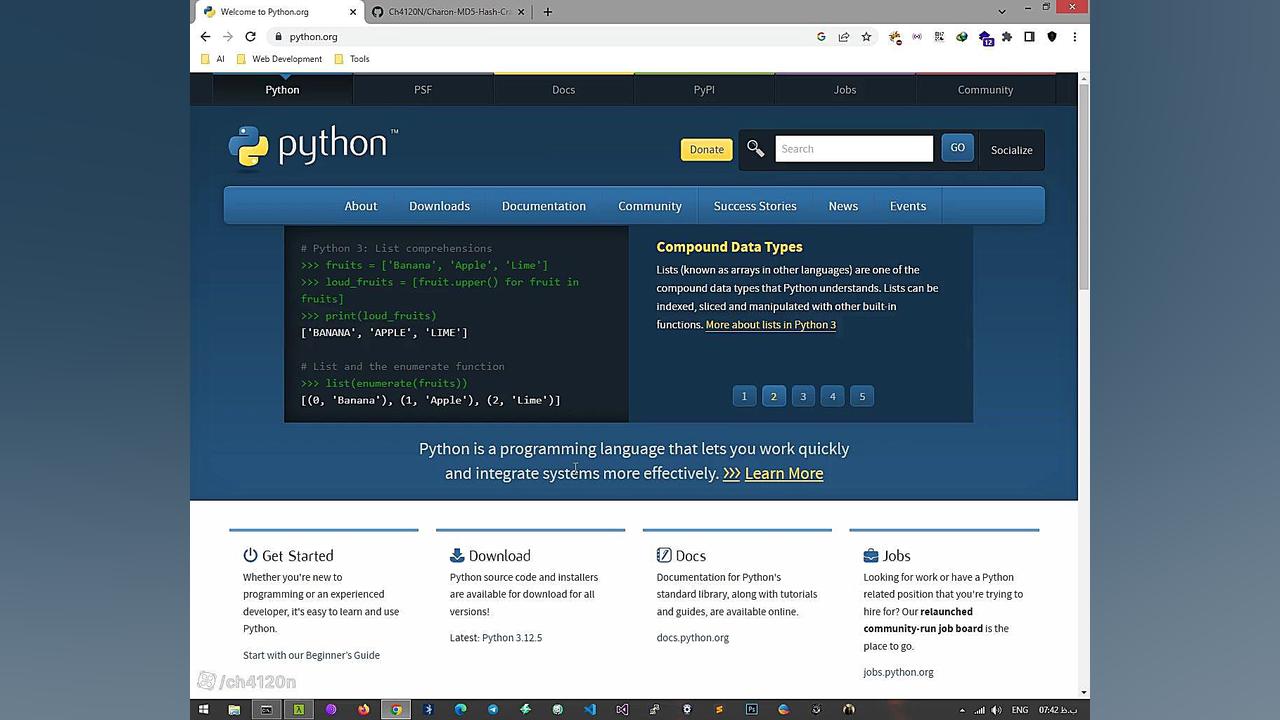The image size is (1280, 720).
Task: Click the address bar URL
Action: [313, 37]
